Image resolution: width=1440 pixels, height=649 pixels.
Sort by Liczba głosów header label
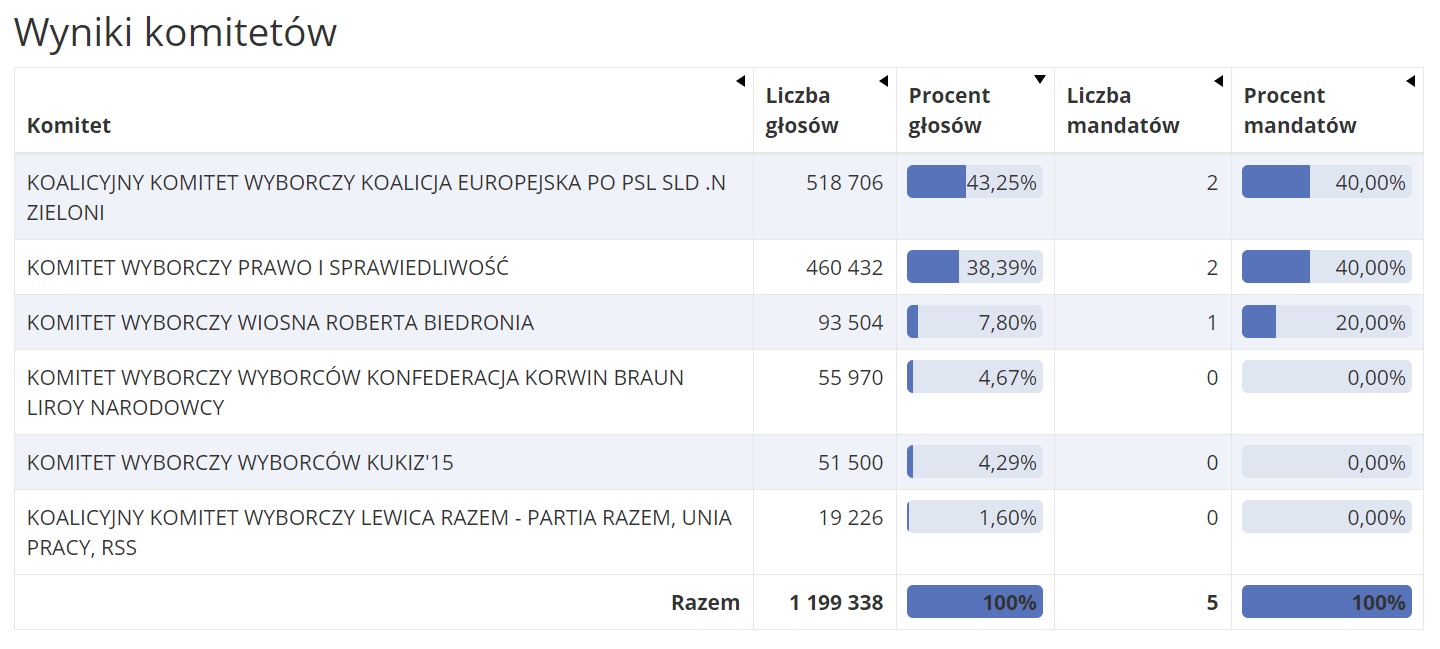pyautogui.click(x=802, y=110)
